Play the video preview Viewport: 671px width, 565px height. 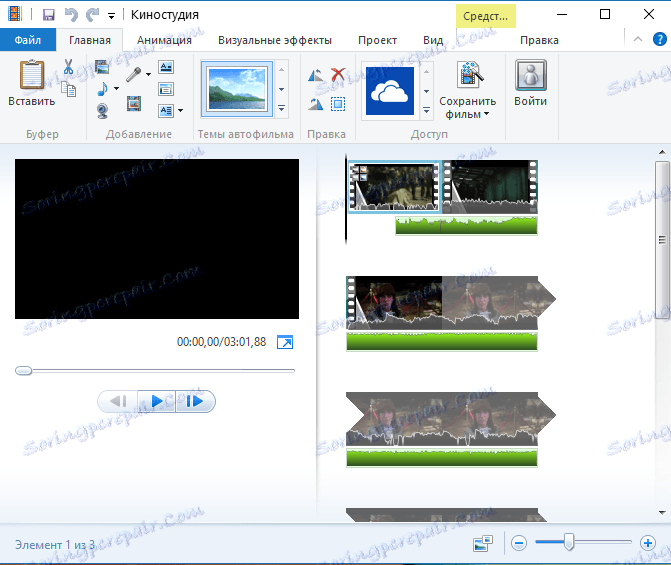point(157,401)
